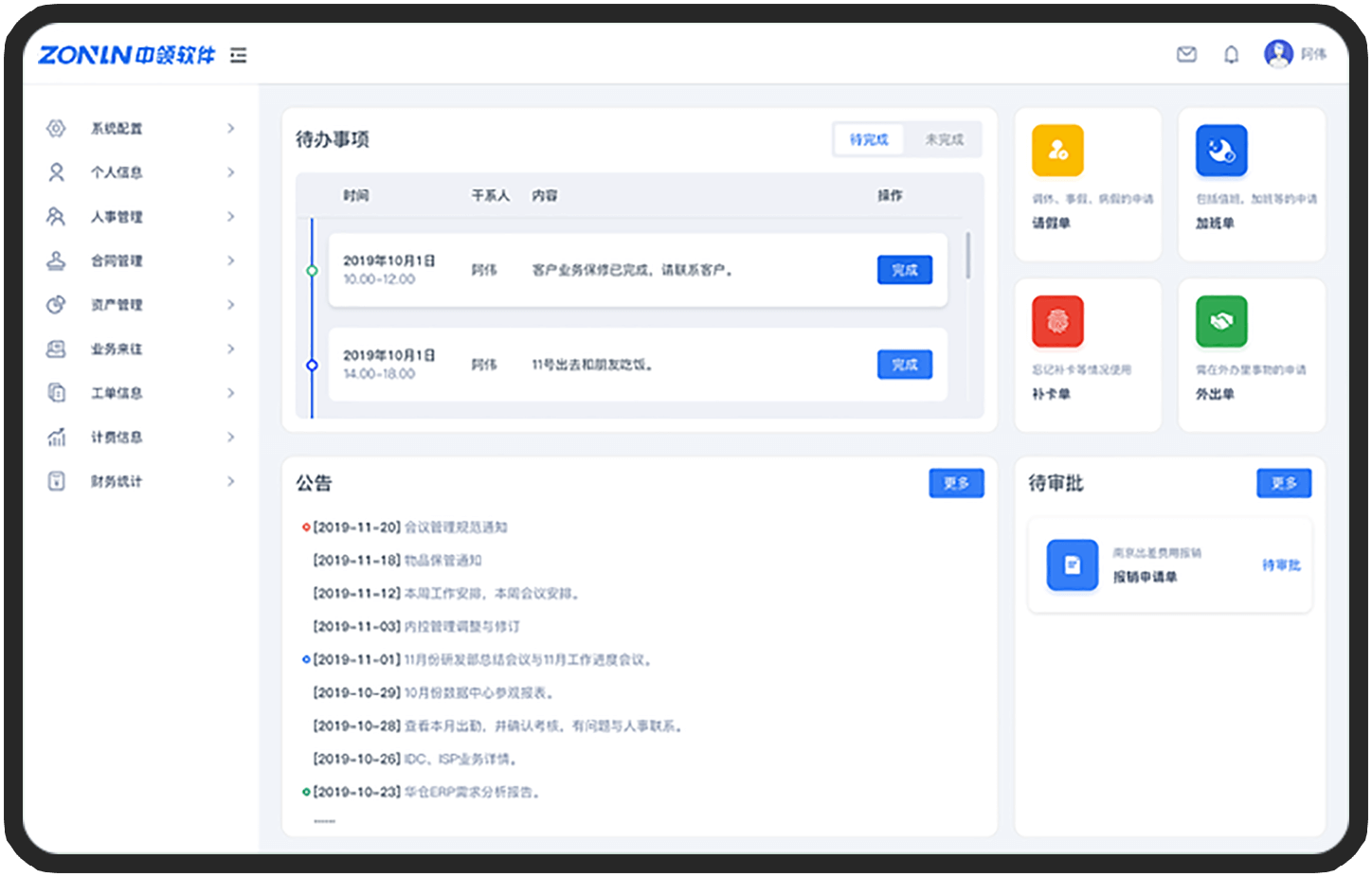Expand the 人事管理 sidebar chevron
The height and width of the screenshot is (877, 1372).
(230, 217)
